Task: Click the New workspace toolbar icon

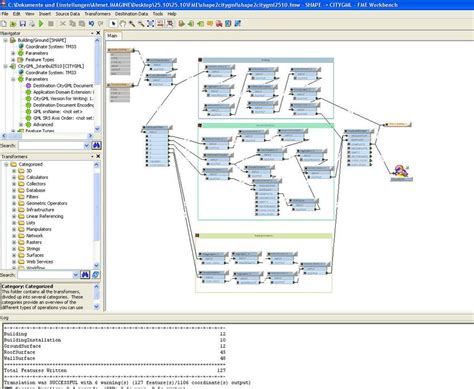Action: [3, 23]
